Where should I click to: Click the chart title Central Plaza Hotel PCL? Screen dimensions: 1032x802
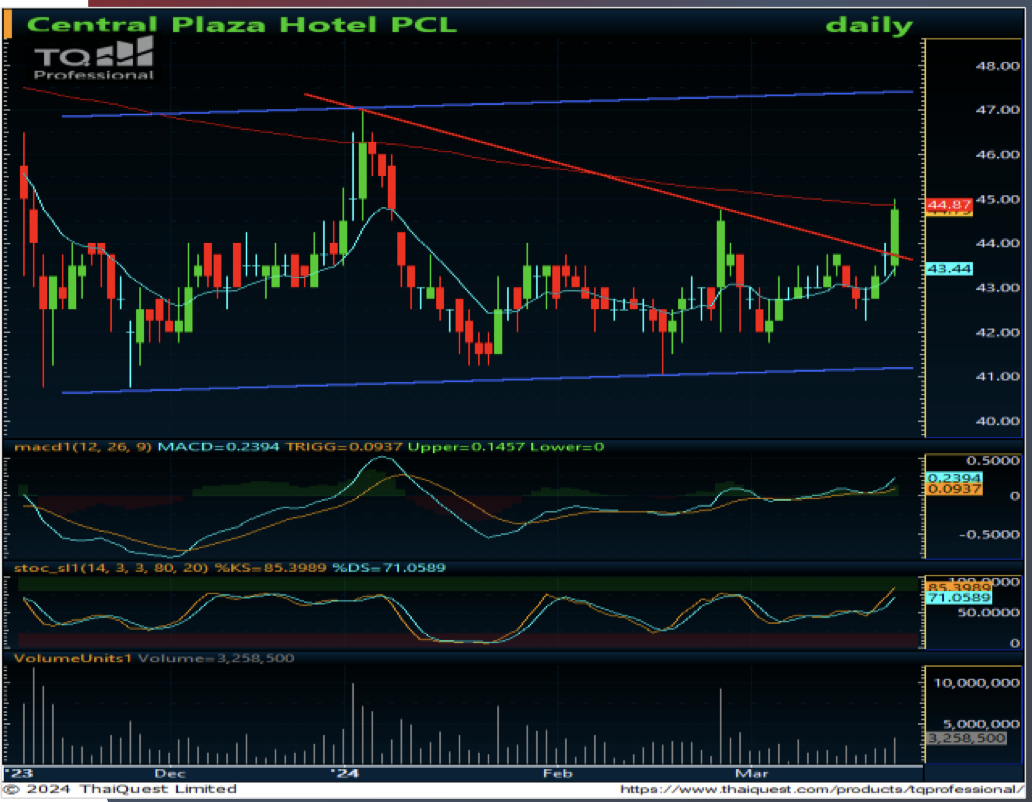point(242,25)
